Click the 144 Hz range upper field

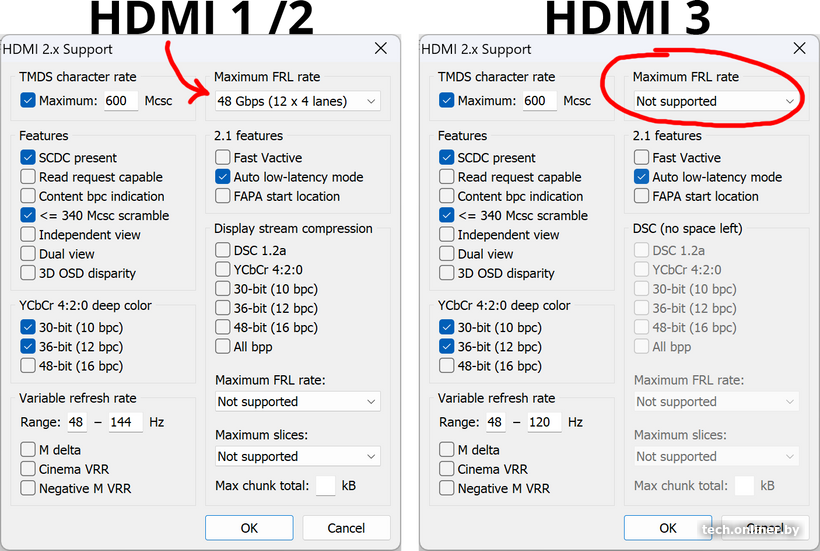point(125,422)
